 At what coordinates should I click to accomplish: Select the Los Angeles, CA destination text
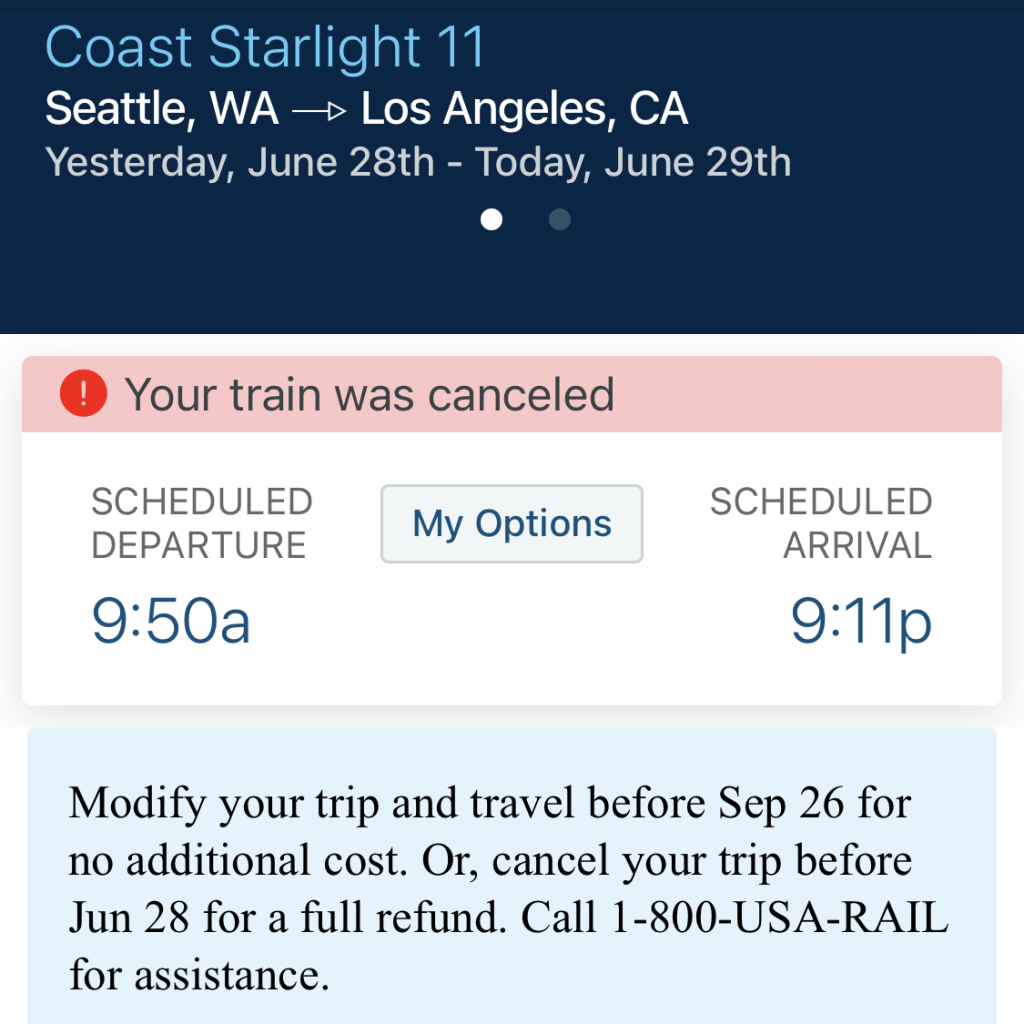[x=524, y=110]
